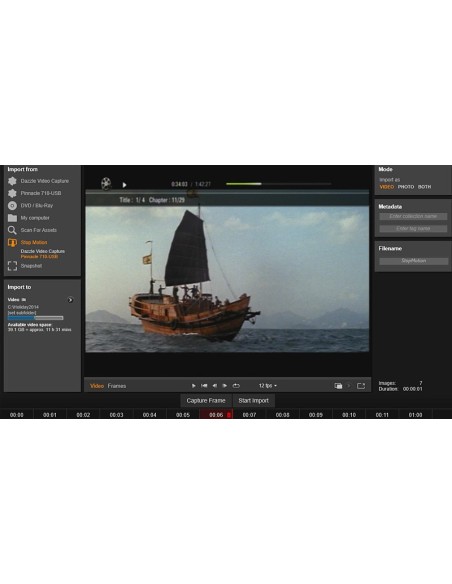Select the 00:10 frame on timeline
This screenshot has width=452, height=584.
tap(349, 415)
